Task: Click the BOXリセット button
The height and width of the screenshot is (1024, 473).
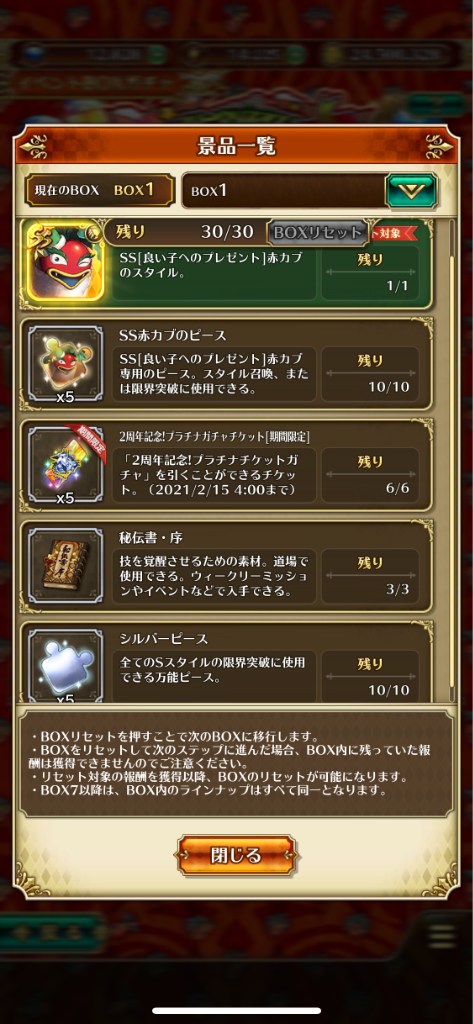Action: pyautogui.click(x=317, y=232)
